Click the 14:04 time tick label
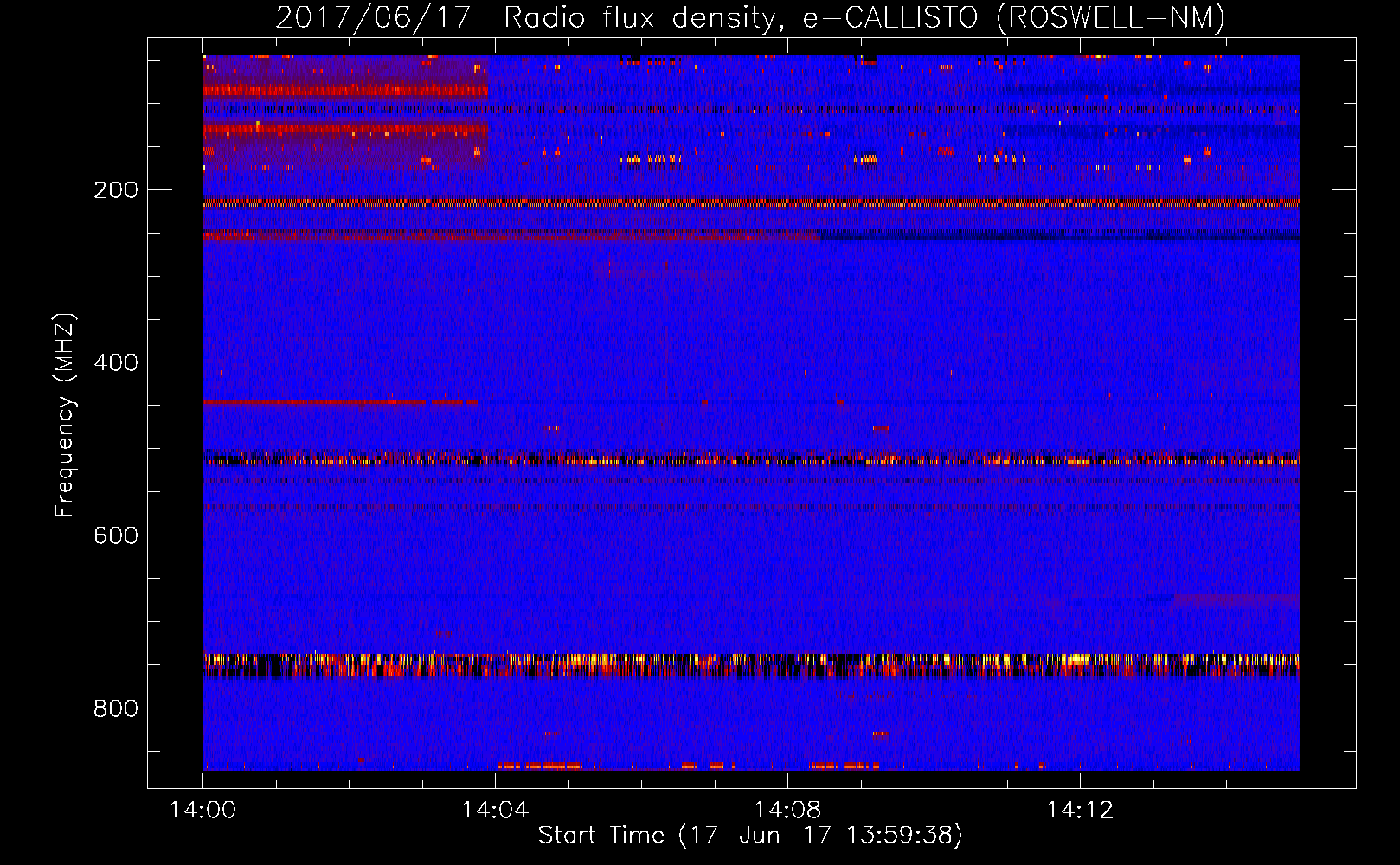The height and width of the screenshot is (865, 1400). click(x=495, y=811)
